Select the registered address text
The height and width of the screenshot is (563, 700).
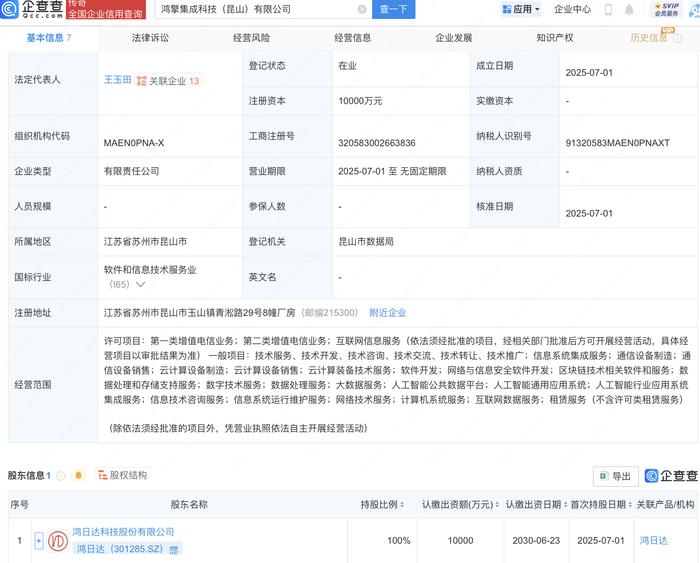(200, 313)
